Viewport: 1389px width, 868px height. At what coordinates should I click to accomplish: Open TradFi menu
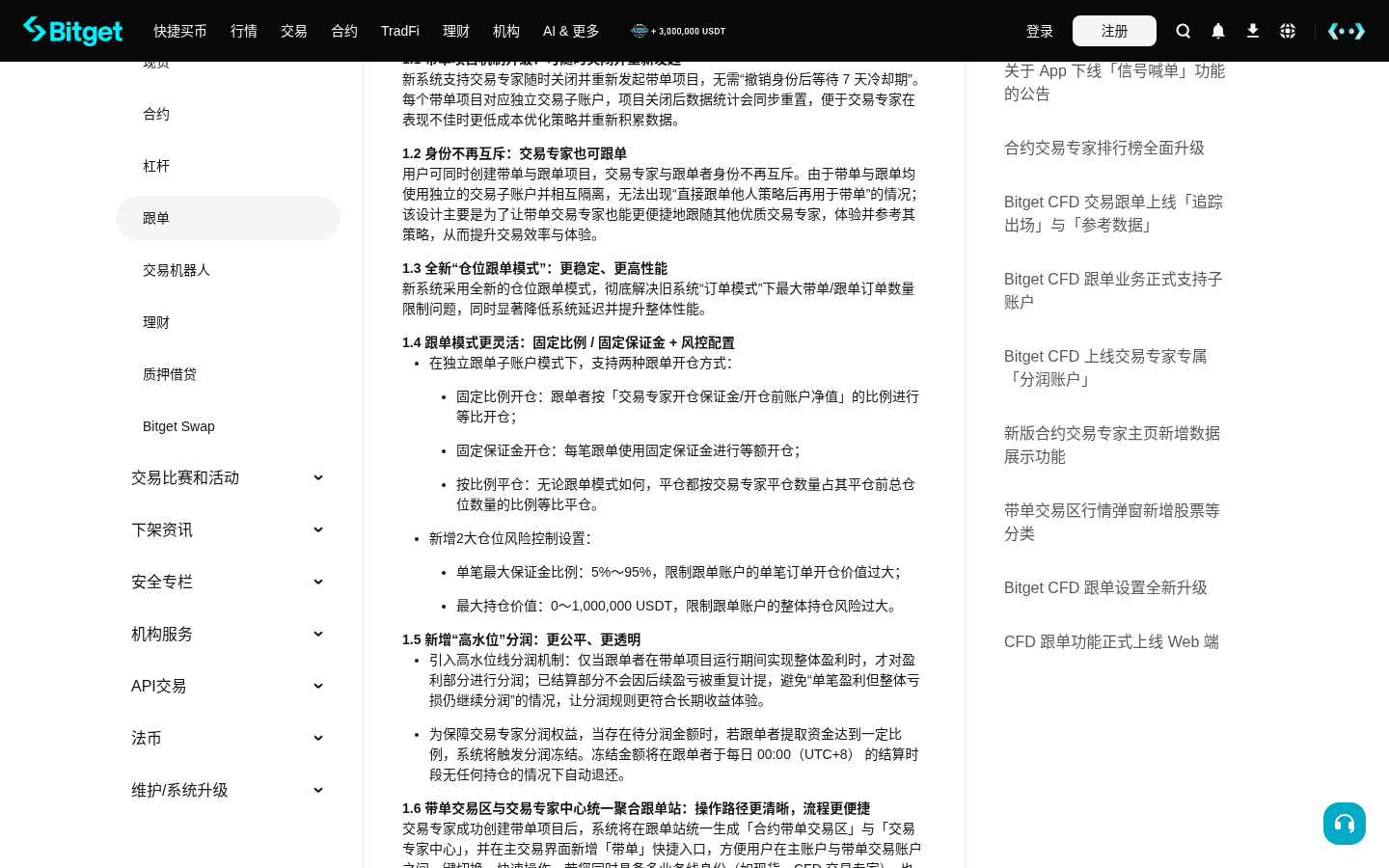coord(400,31)
